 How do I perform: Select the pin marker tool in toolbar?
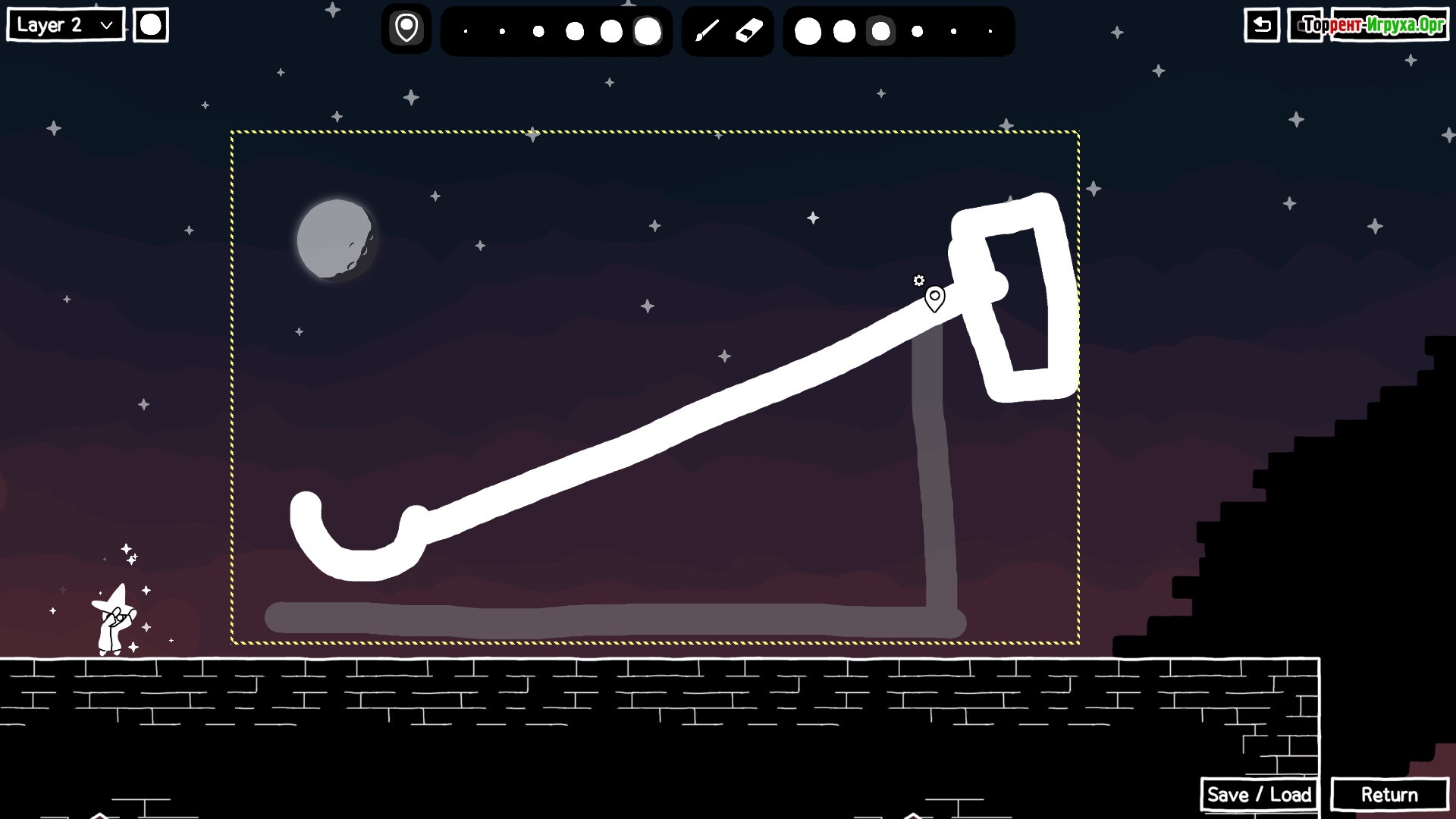tap(406, 29)
